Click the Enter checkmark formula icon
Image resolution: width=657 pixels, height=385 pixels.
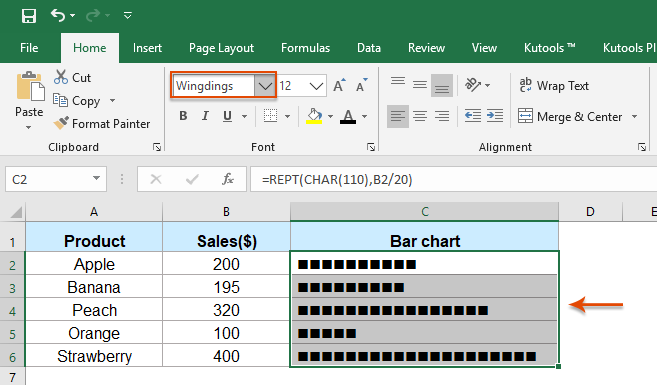pos(192,179)
